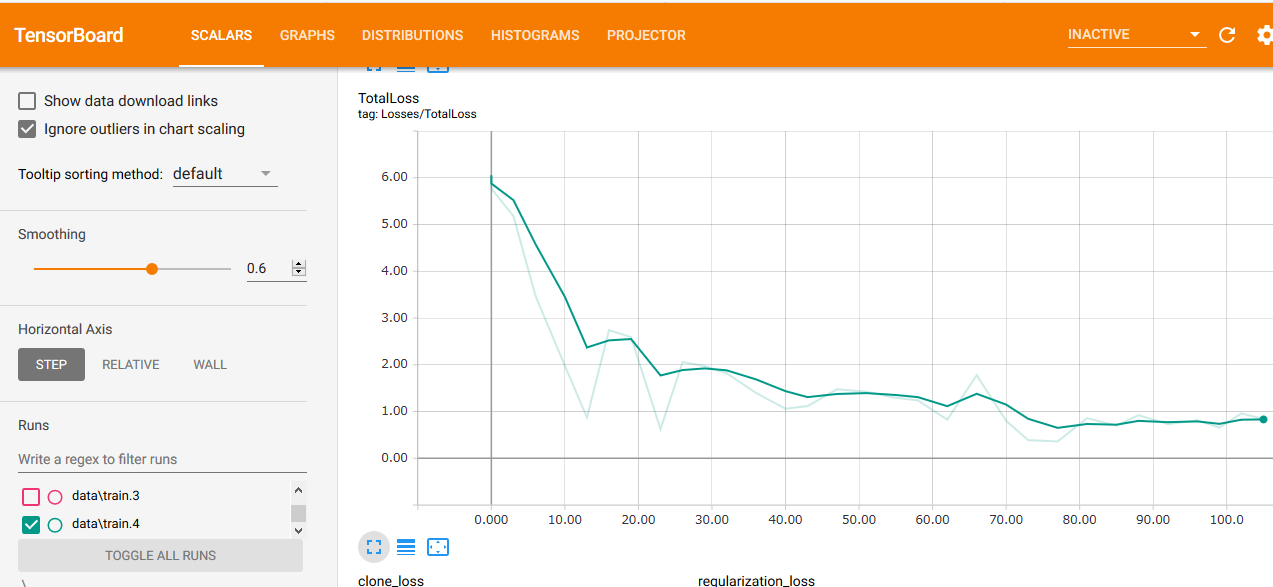Screen dimensions: 1273x587
Task: Enable the data\train.3 run checkbox
Action: click(31, 496)
